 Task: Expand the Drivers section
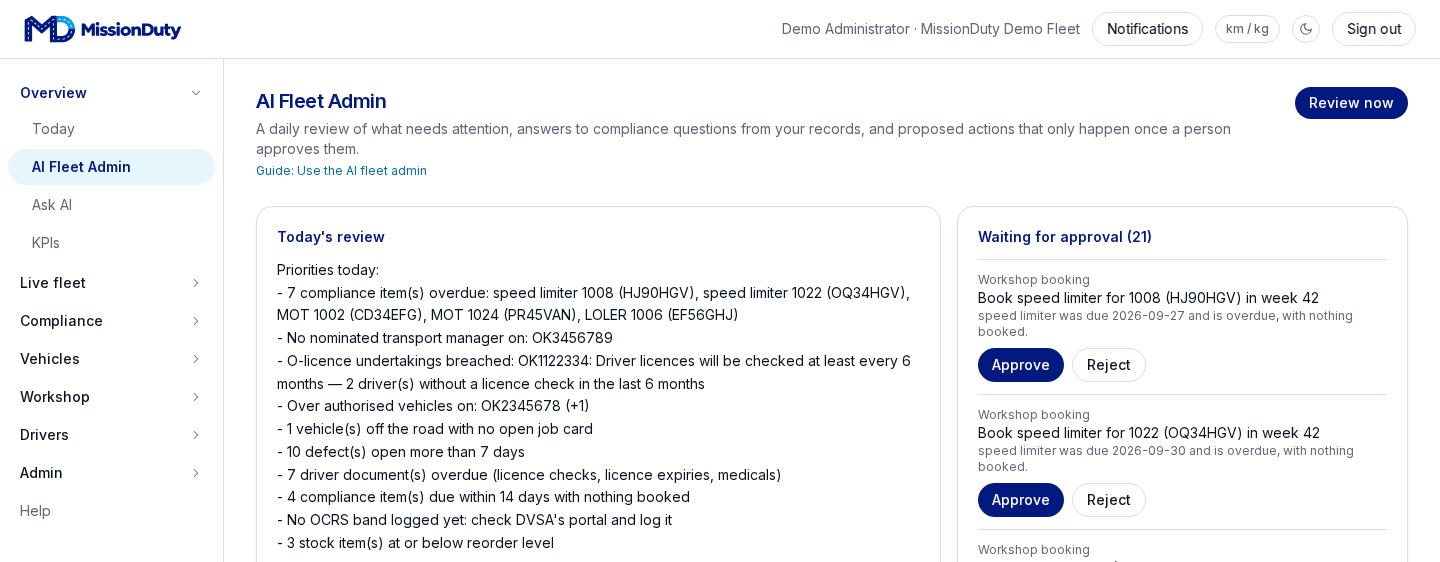pyautogui.click(x=111, y=435)
